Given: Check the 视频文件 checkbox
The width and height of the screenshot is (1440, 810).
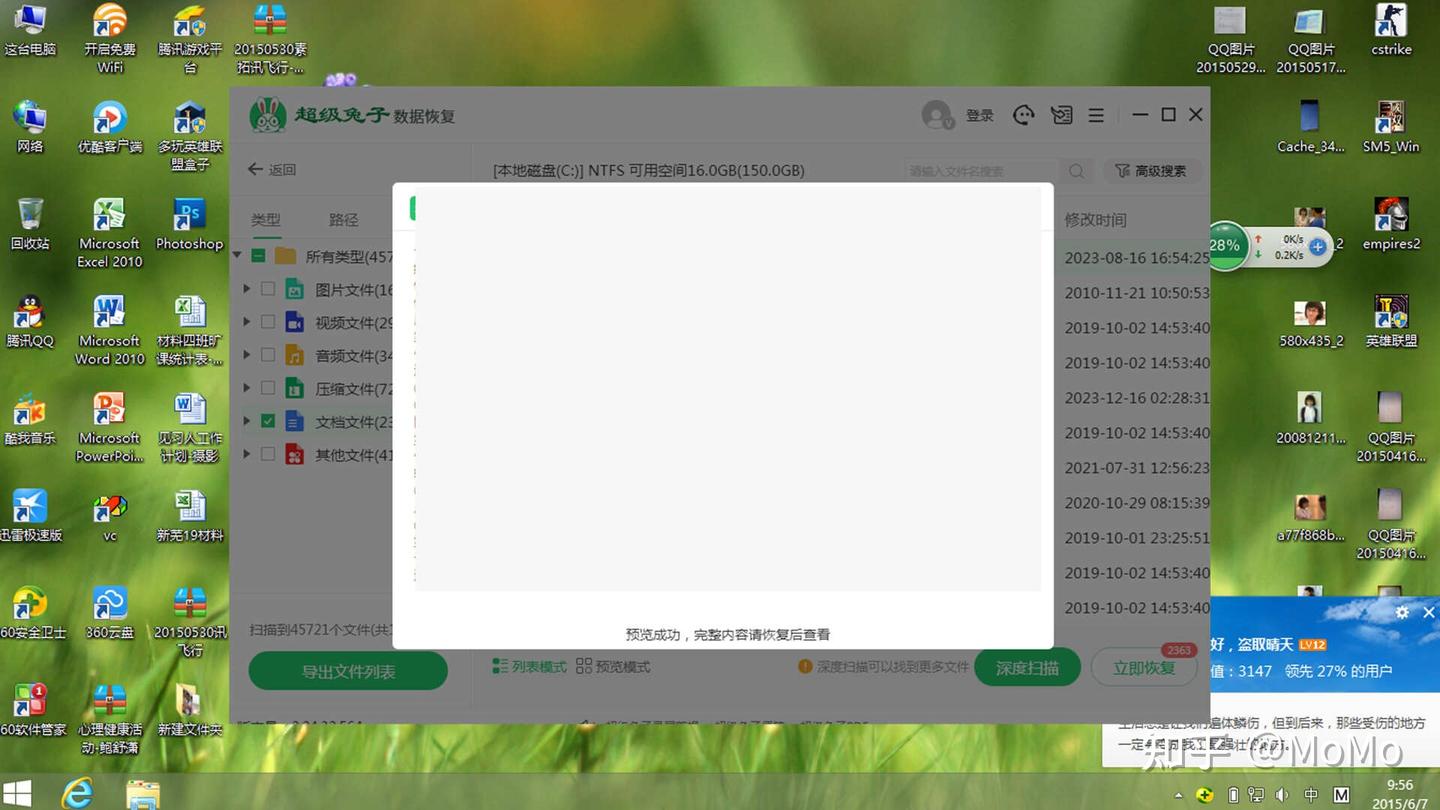Looking at the screenshot, I should click(268, 322).
